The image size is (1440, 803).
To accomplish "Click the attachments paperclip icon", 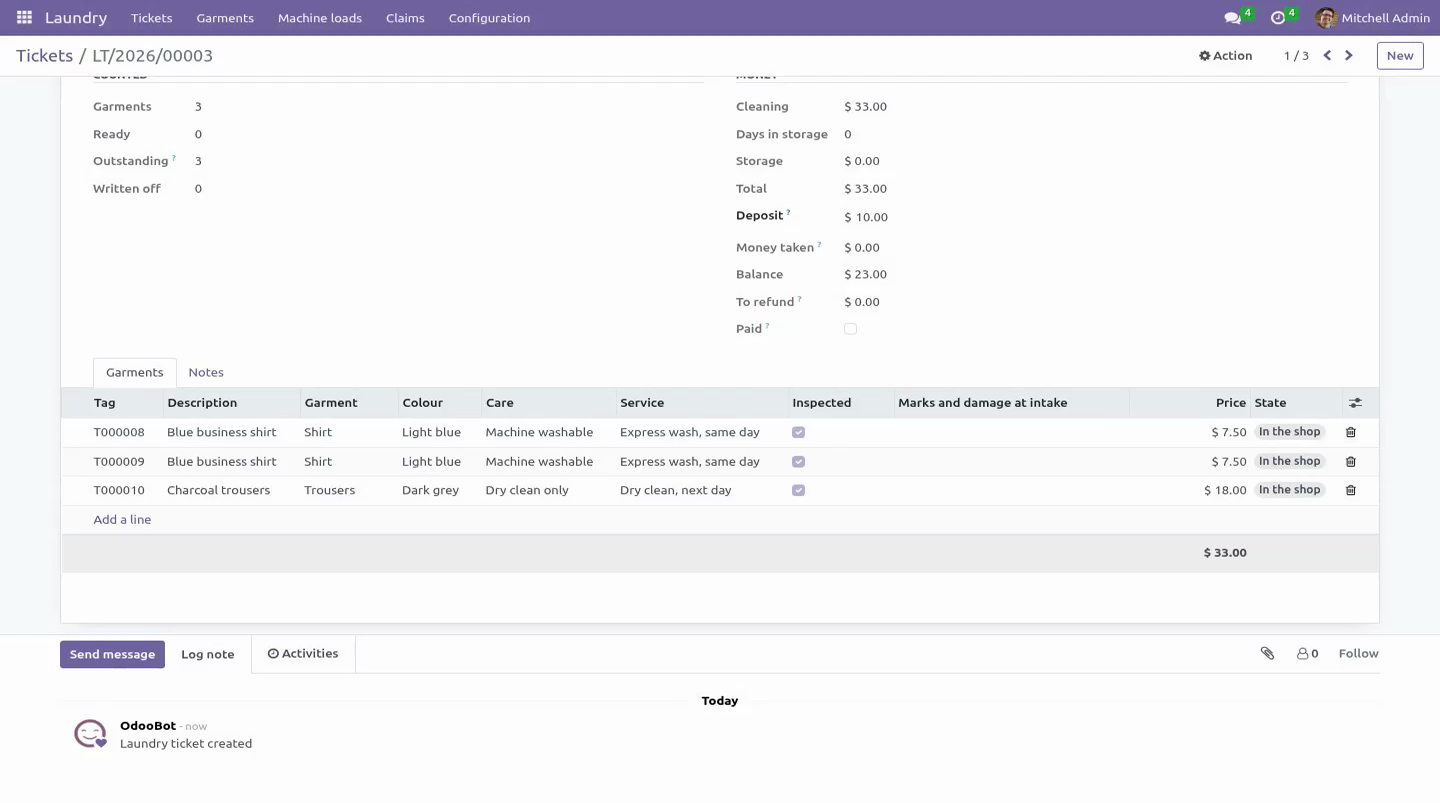I will 1267,654.
